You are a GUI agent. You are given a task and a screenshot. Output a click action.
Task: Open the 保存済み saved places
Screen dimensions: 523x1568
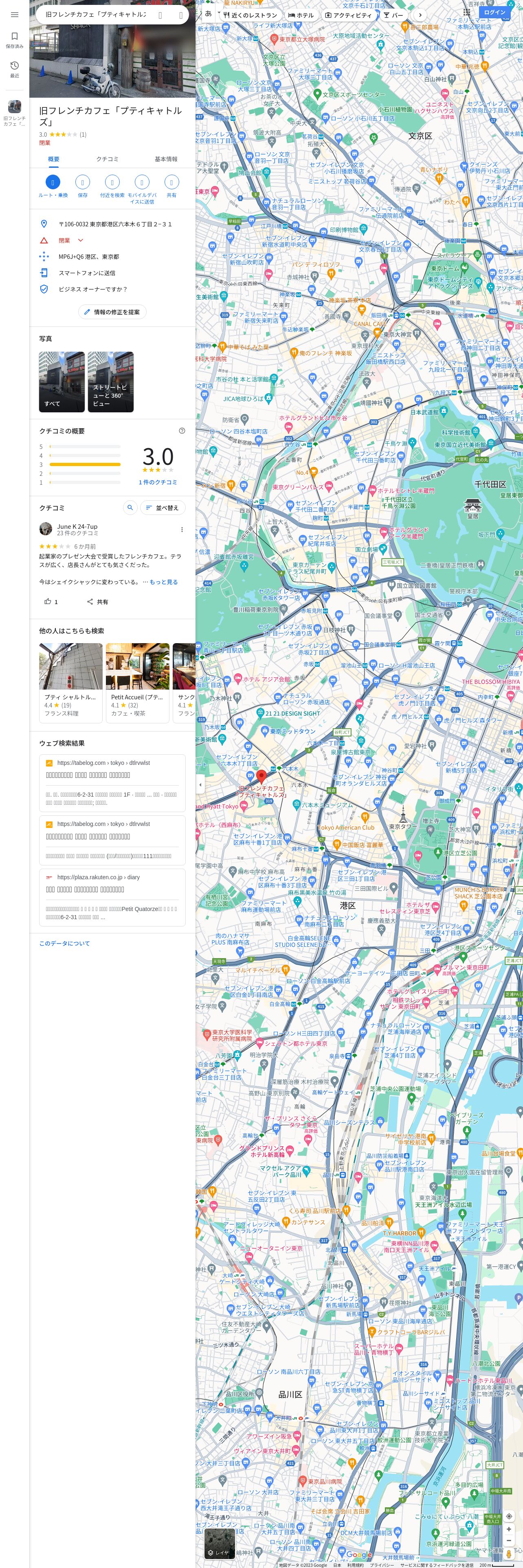coord(15,40)
